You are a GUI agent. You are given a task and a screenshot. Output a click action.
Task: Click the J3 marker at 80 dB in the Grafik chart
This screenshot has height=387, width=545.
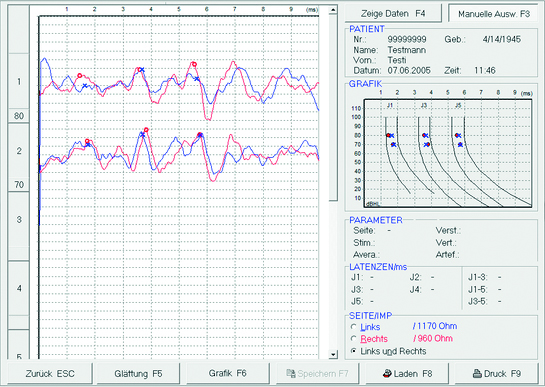(425, 136)
